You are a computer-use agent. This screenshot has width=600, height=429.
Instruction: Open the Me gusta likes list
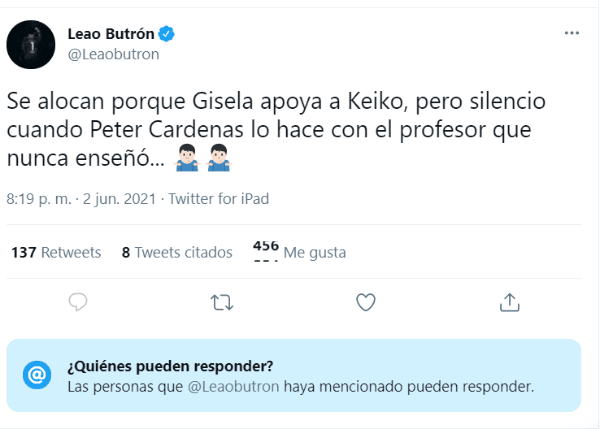tap(300, 252)
